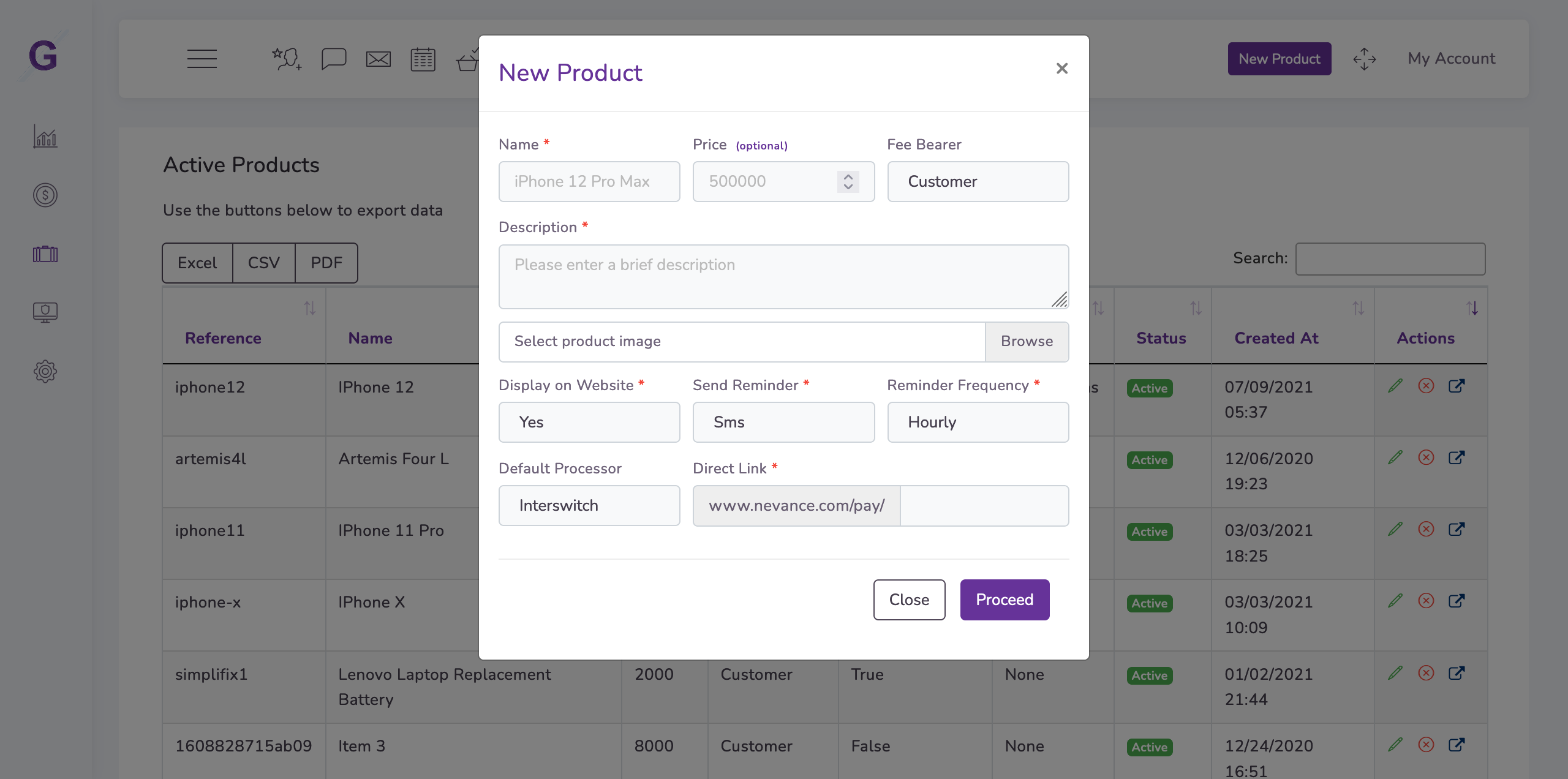Open the Fee Bearer dropdown

977,181
